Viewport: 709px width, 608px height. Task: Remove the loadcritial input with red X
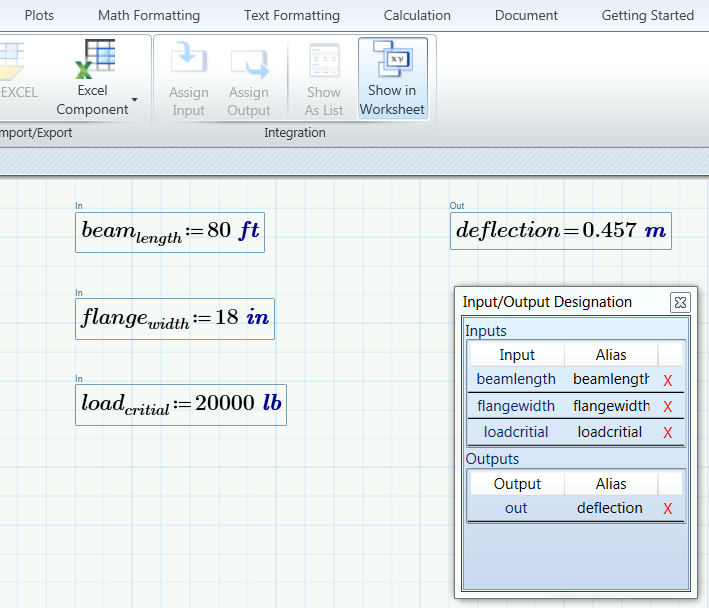667,433
